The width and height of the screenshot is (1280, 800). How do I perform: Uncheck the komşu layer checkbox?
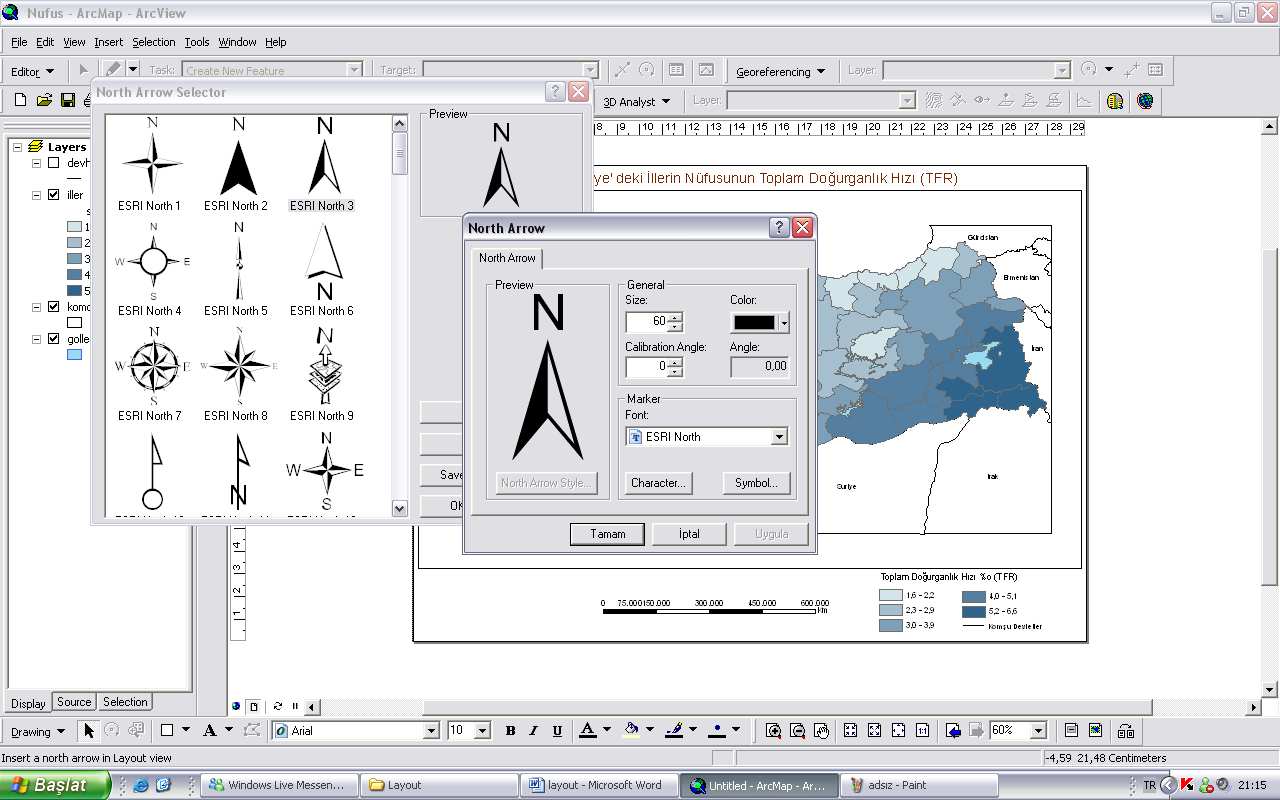54,307
